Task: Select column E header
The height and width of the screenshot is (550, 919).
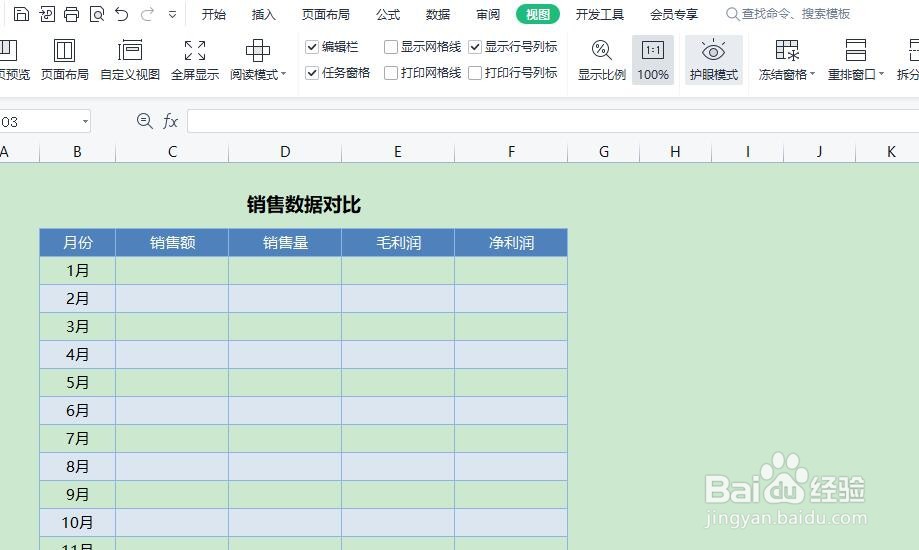Action: [x=398, y=152]
